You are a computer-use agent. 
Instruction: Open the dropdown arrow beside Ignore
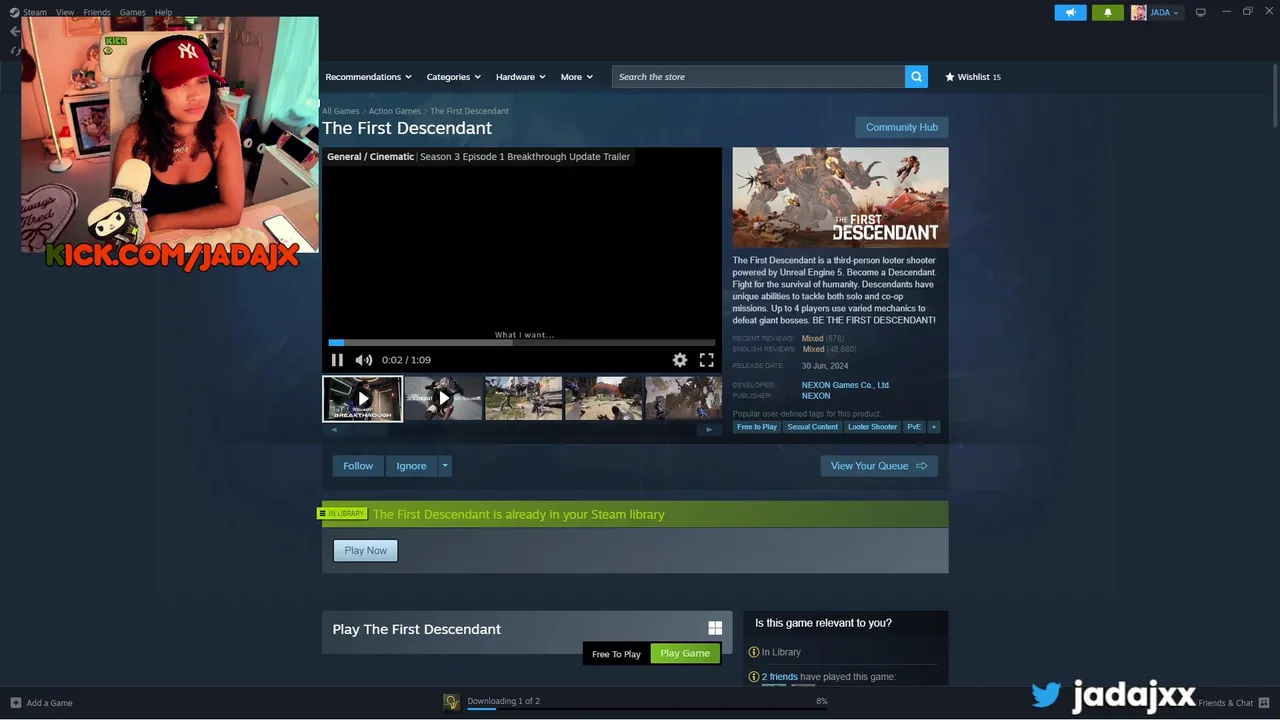tap(445, 466)
